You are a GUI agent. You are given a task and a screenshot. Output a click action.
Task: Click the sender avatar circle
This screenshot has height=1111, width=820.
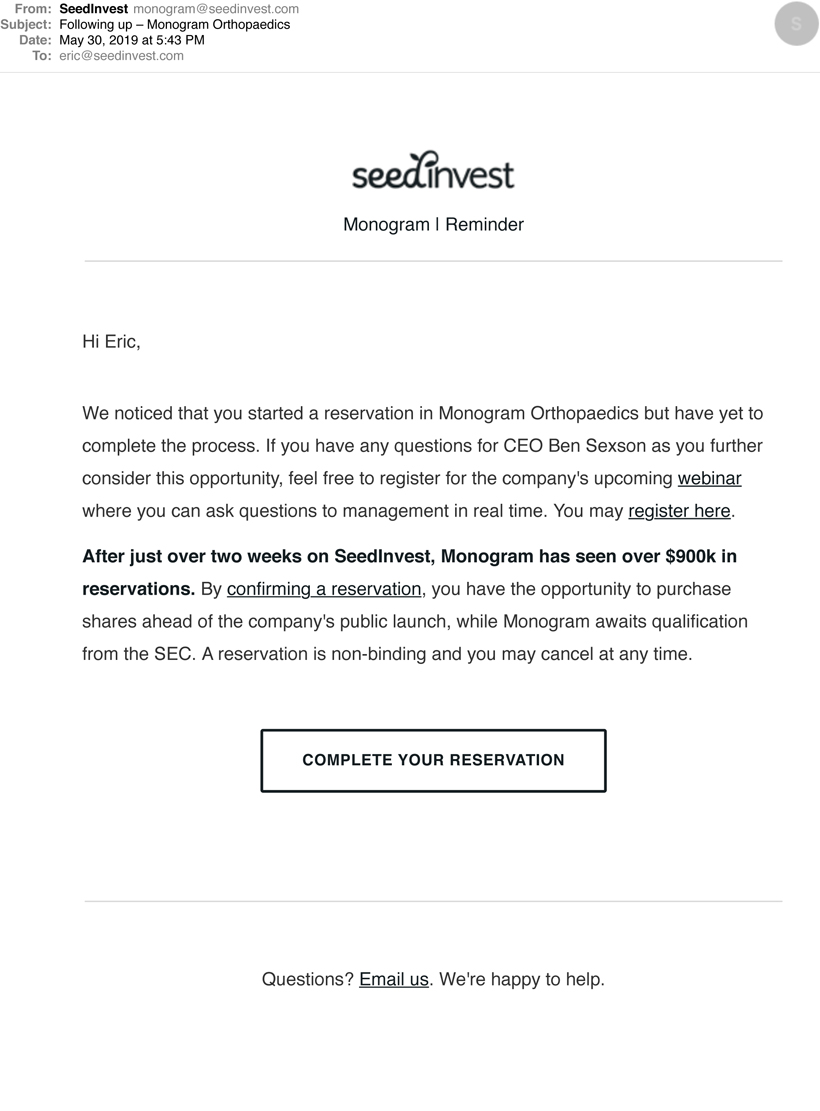(x=796, y=25)
